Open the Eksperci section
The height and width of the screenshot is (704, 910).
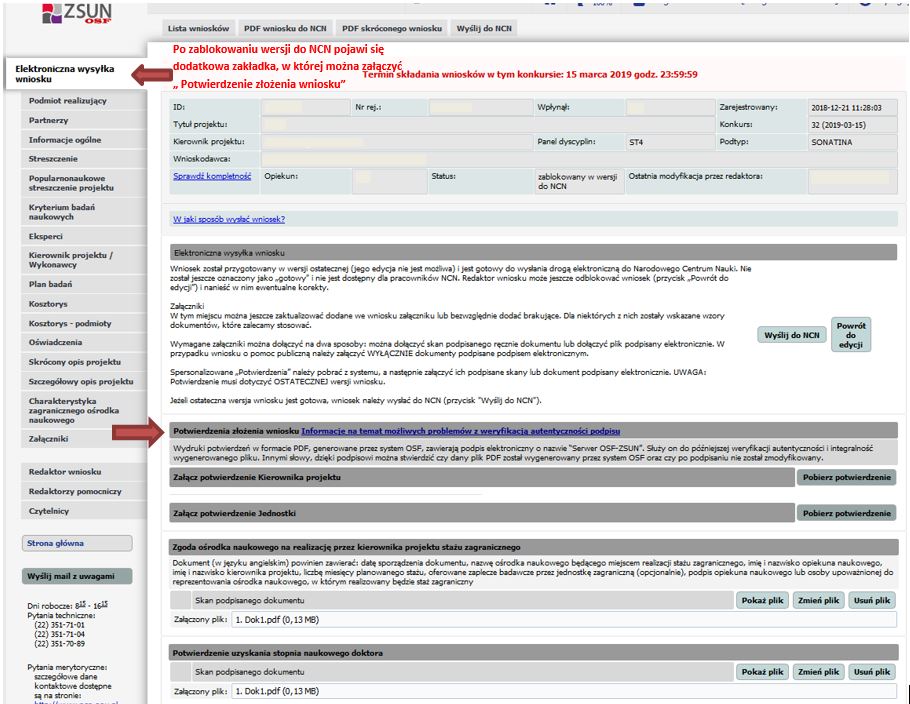click(84, 236)
